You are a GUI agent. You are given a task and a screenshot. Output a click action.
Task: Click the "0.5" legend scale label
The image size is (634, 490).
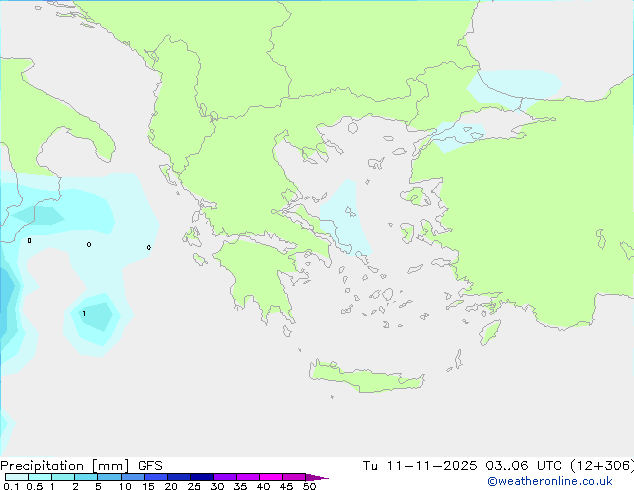point(35,486)
